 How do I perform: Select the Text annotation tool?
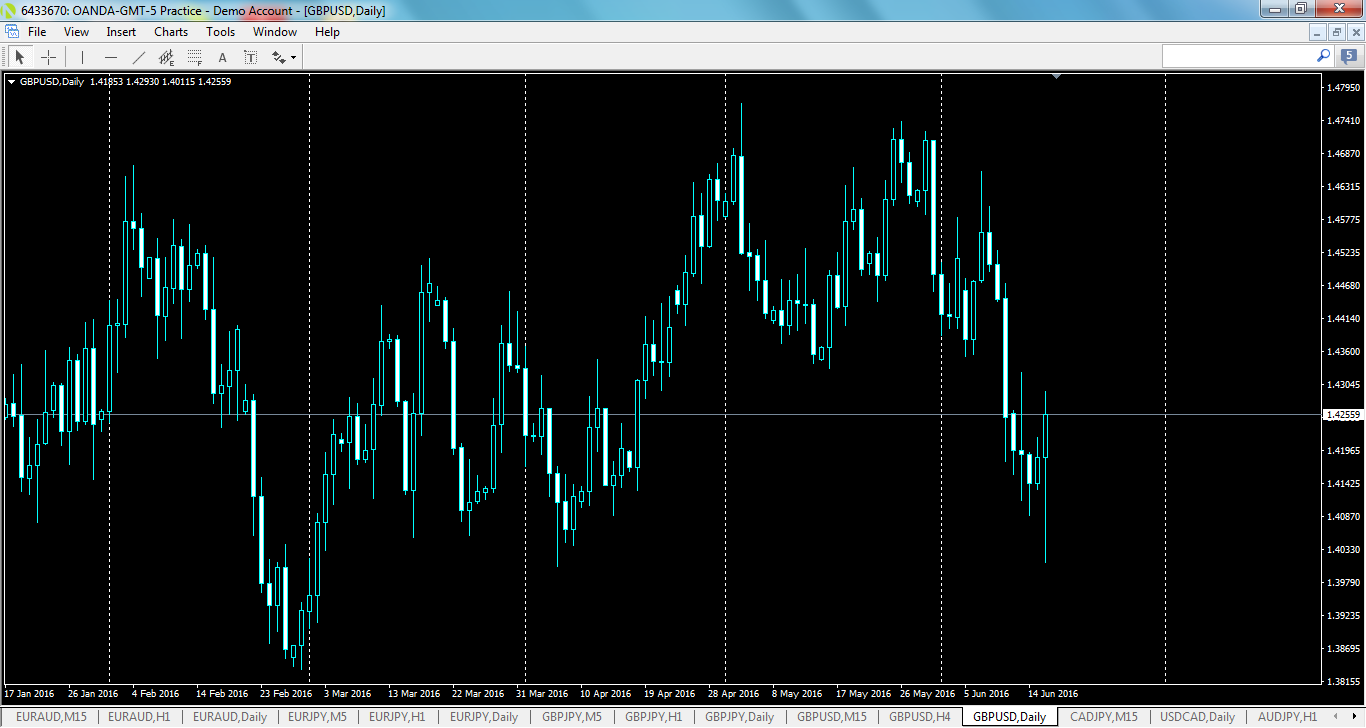[222, 56]
